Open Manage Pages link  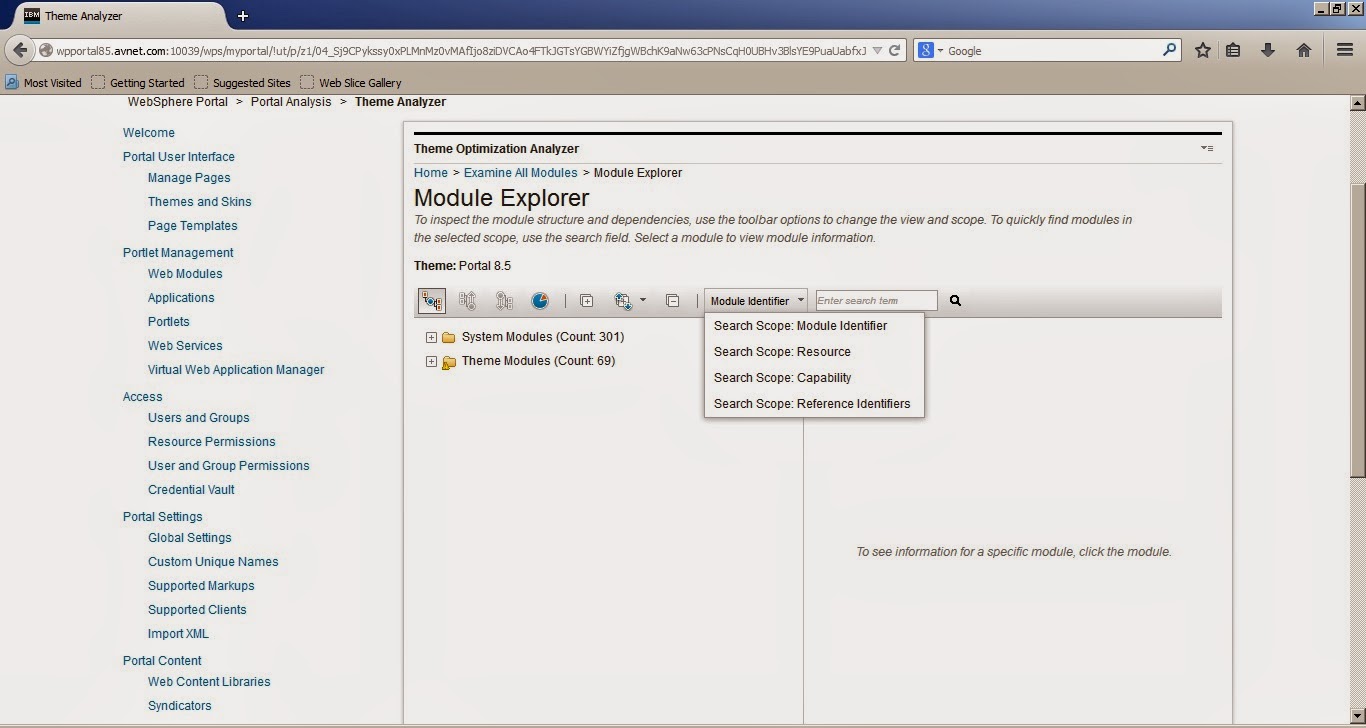[x=189, y=178]
